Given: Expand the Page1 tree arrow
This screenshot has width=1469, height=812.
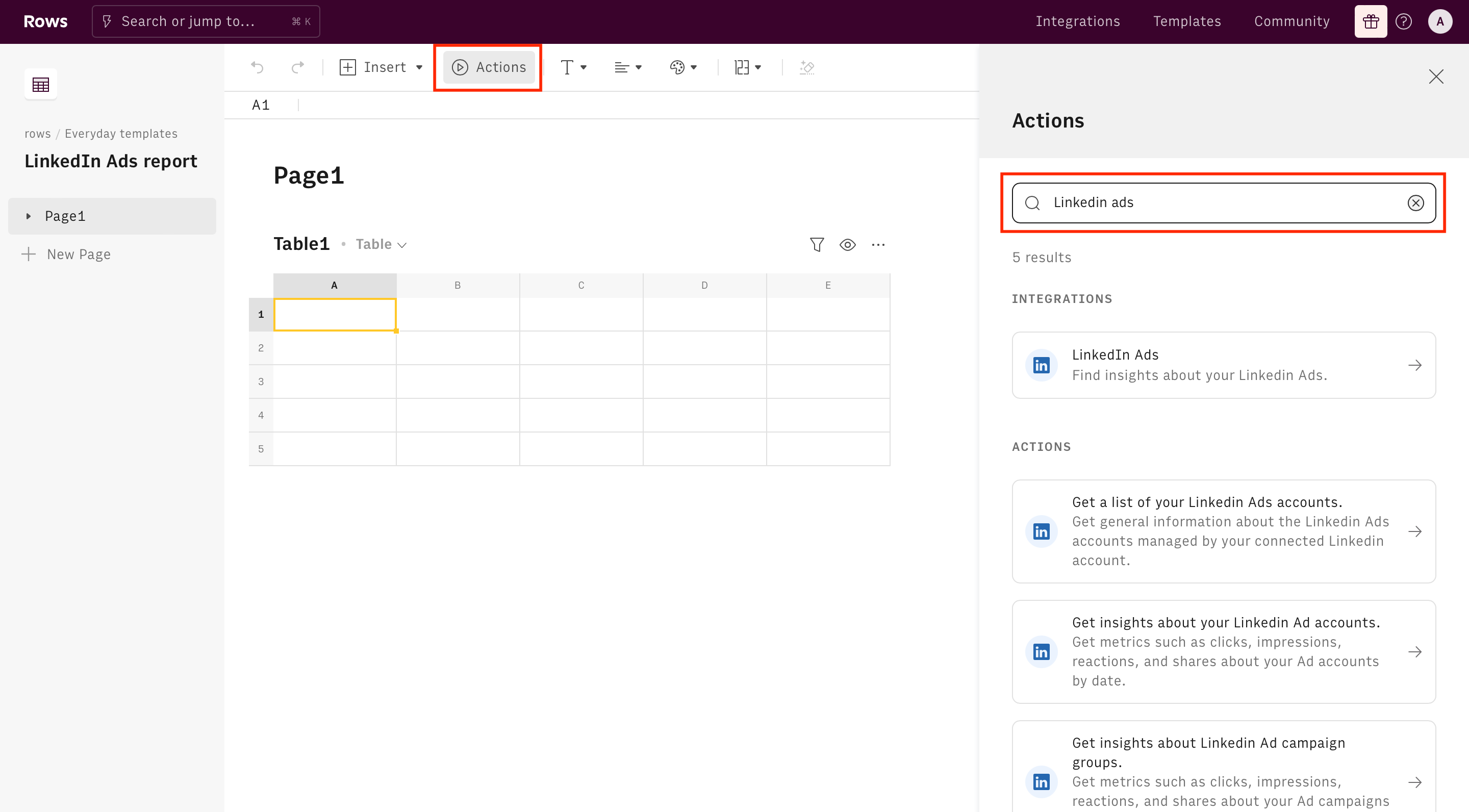Looking at the screenshot, I should pos(28,216).
